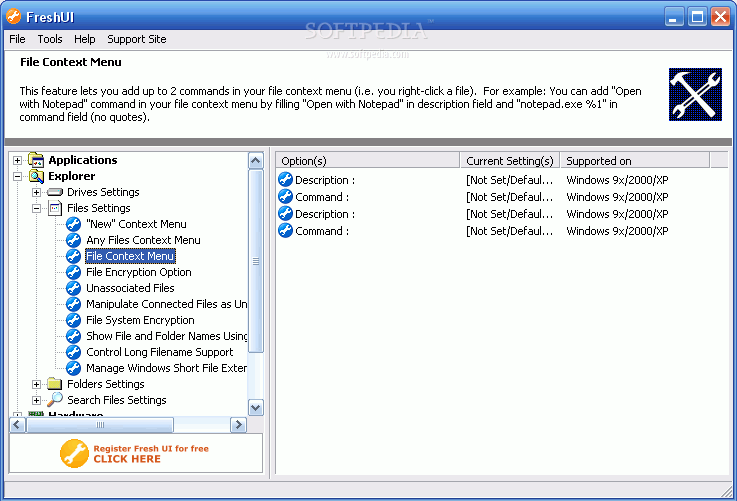Expand the Folders Settings node
This screenshot has width=737, height=501.
click(x=36, y=384)
